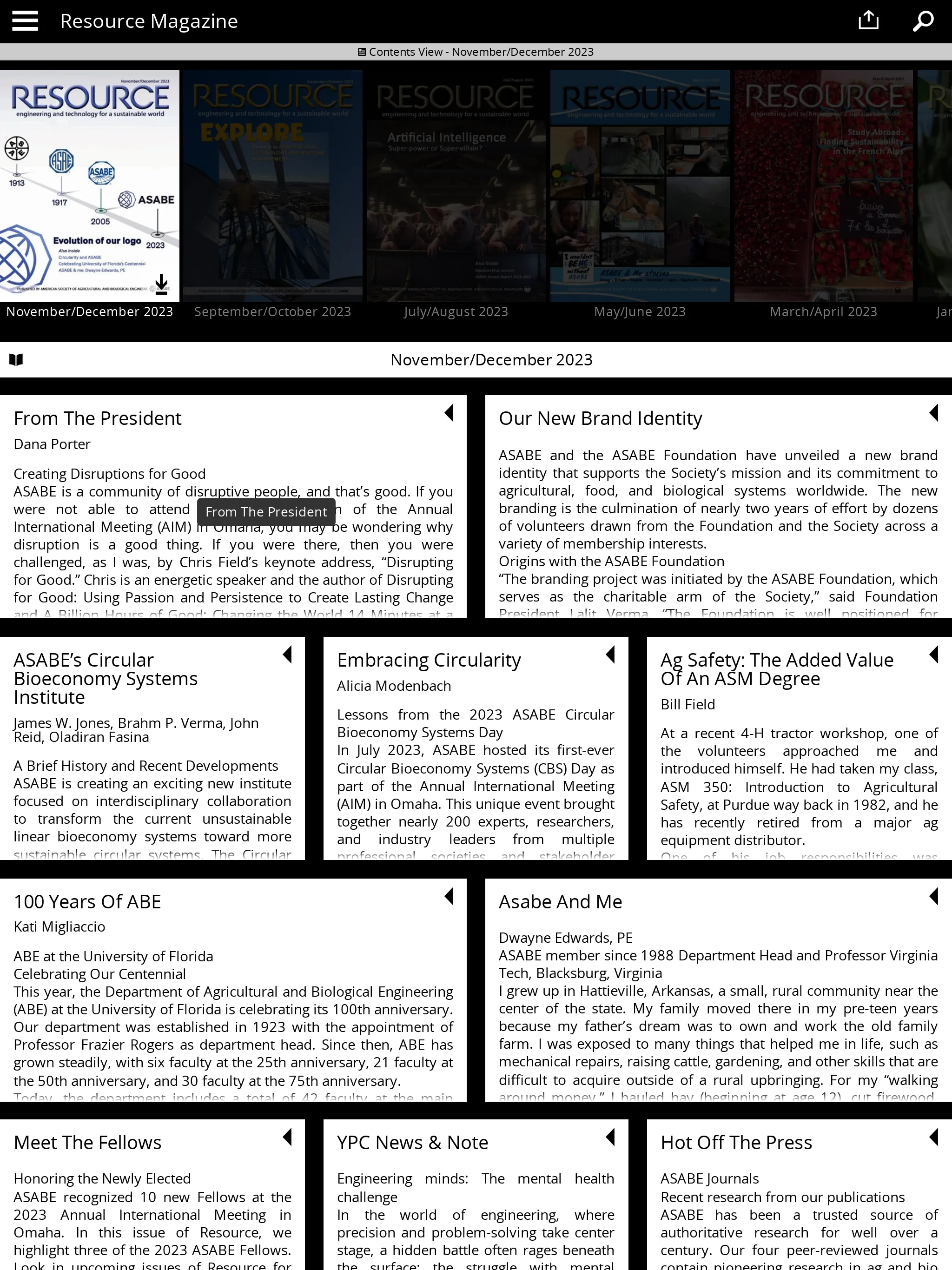
Task: Select the July/August 2023 issue thumbnail
Action: pos(456,183)
